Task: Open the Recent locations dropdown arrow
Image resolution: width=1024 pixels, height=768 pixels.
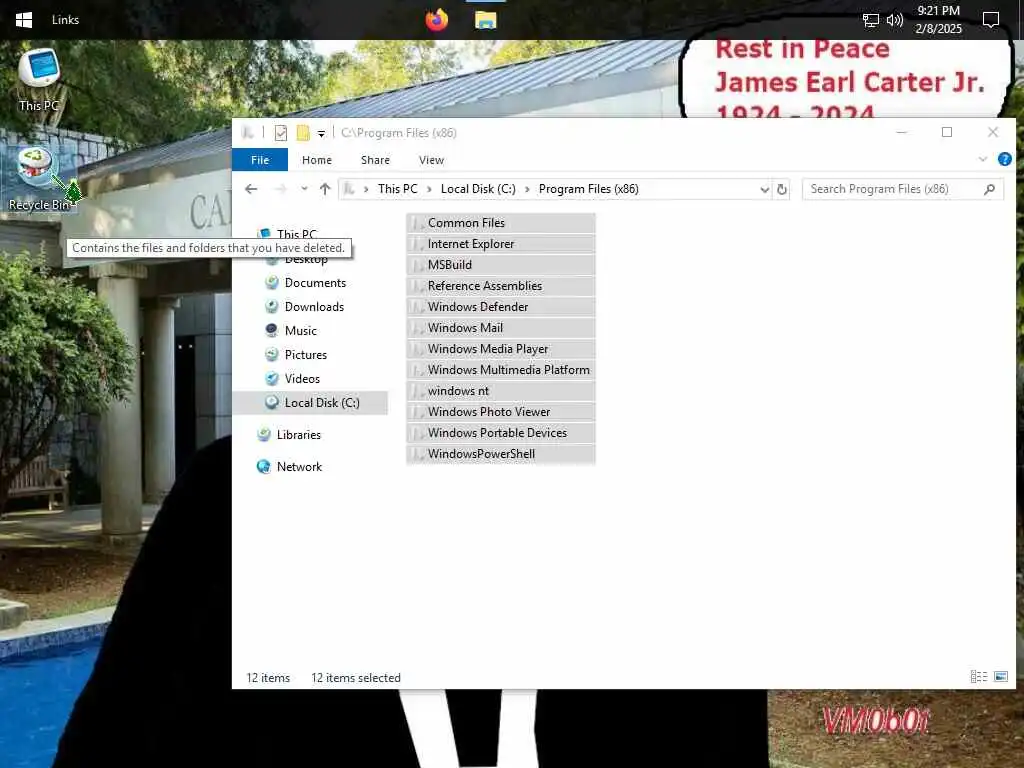Action: (304, 189)
